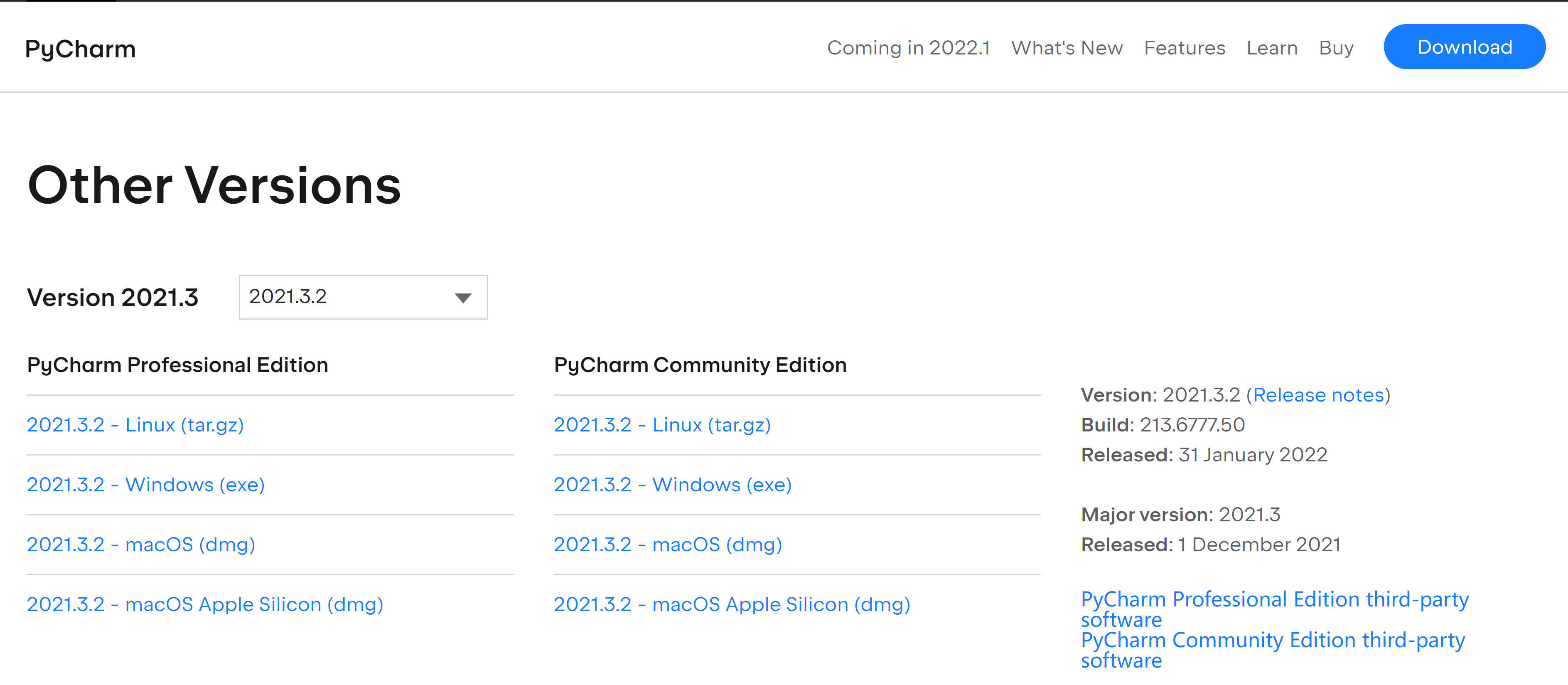Screen dimensions: 1568x685
Task: Open the Release notes link
Action: click(x=1318, y=395)
